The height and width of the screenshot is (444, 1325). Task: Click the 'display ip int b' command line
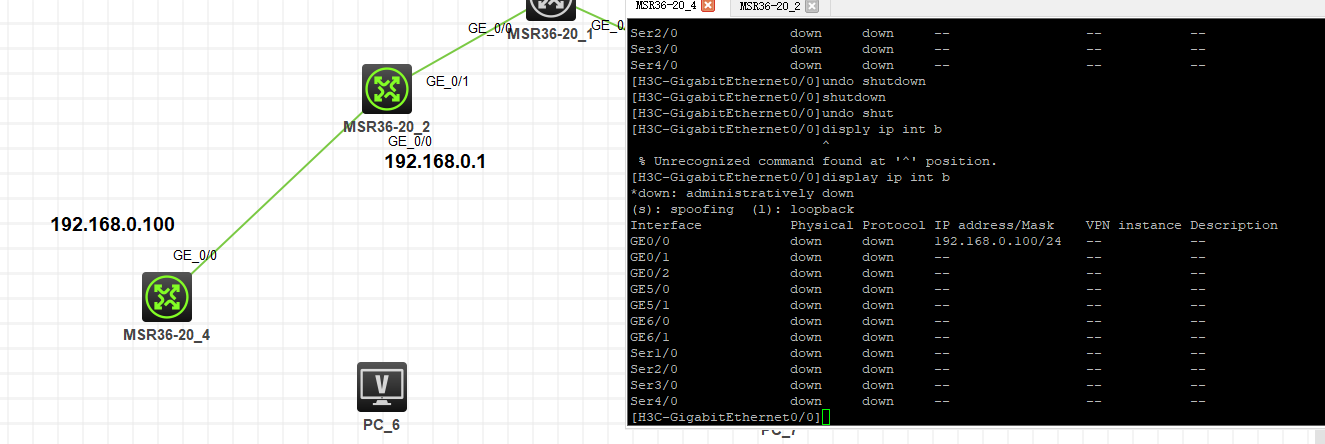coord(790,177)
